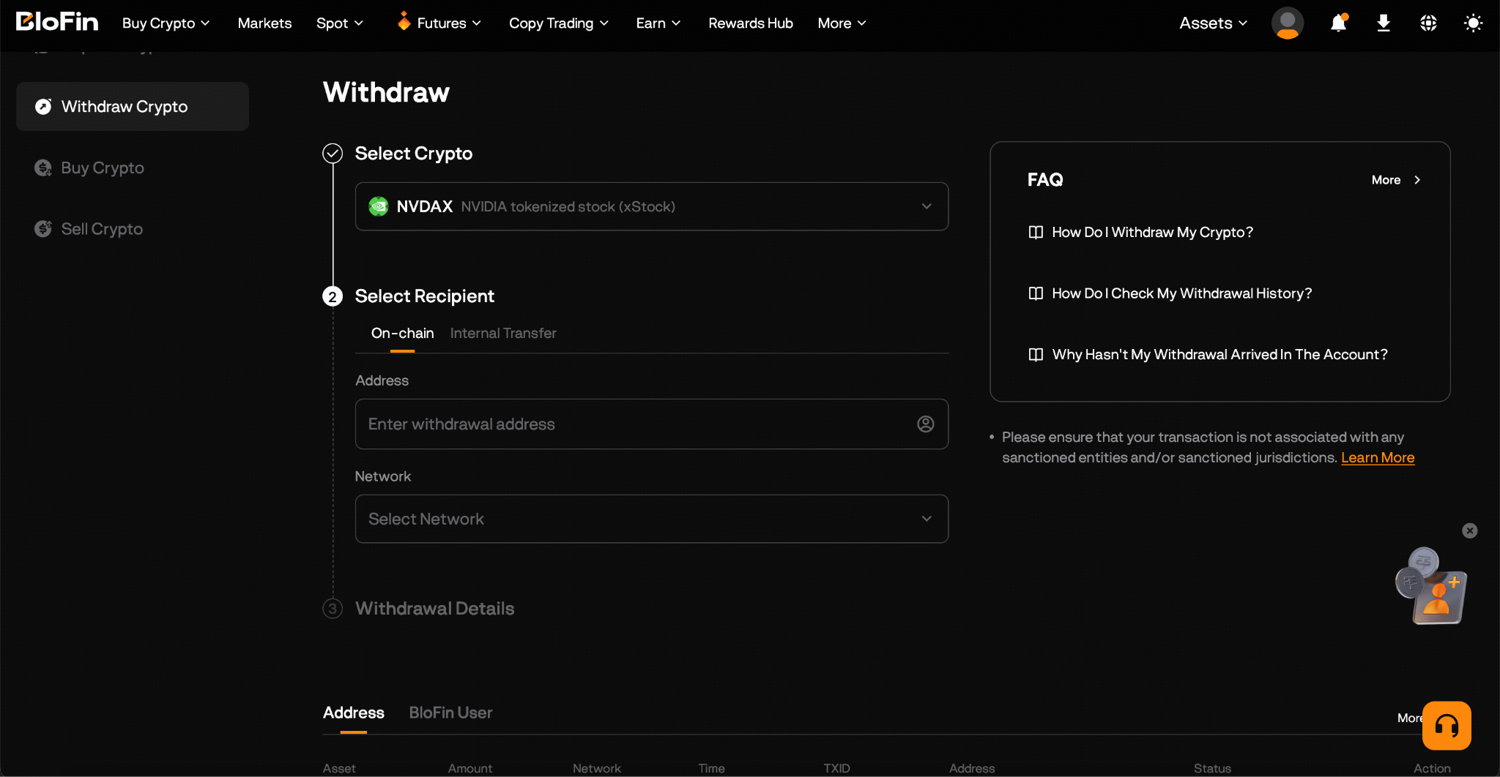The width and height of the screenshot is (1500, 777).
Task: Open 'How Do I Withdraw My Crypto?' FAQ
Action: 1152,232
